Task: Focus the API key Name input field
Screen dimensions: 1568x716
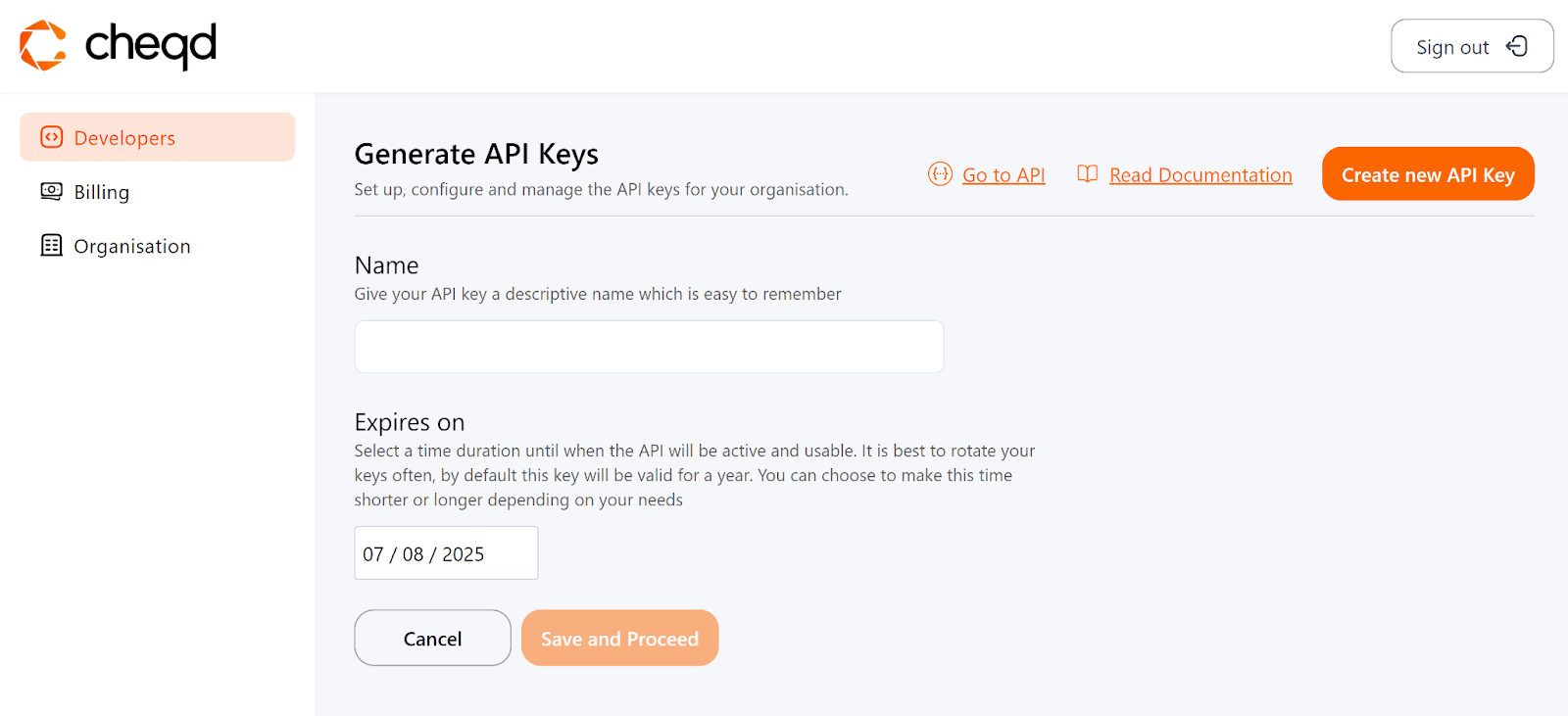Action: click(x=649, y=347)
